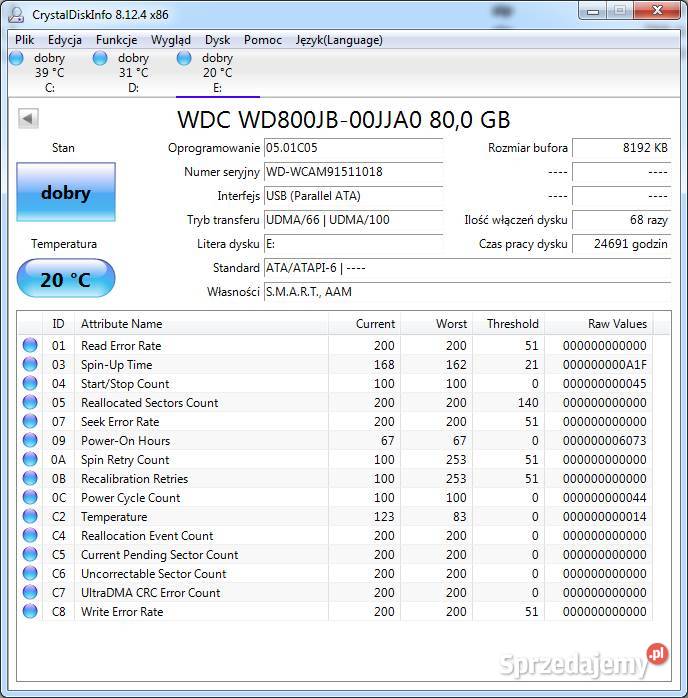Open the Funkcje menu

coord(116,40)
